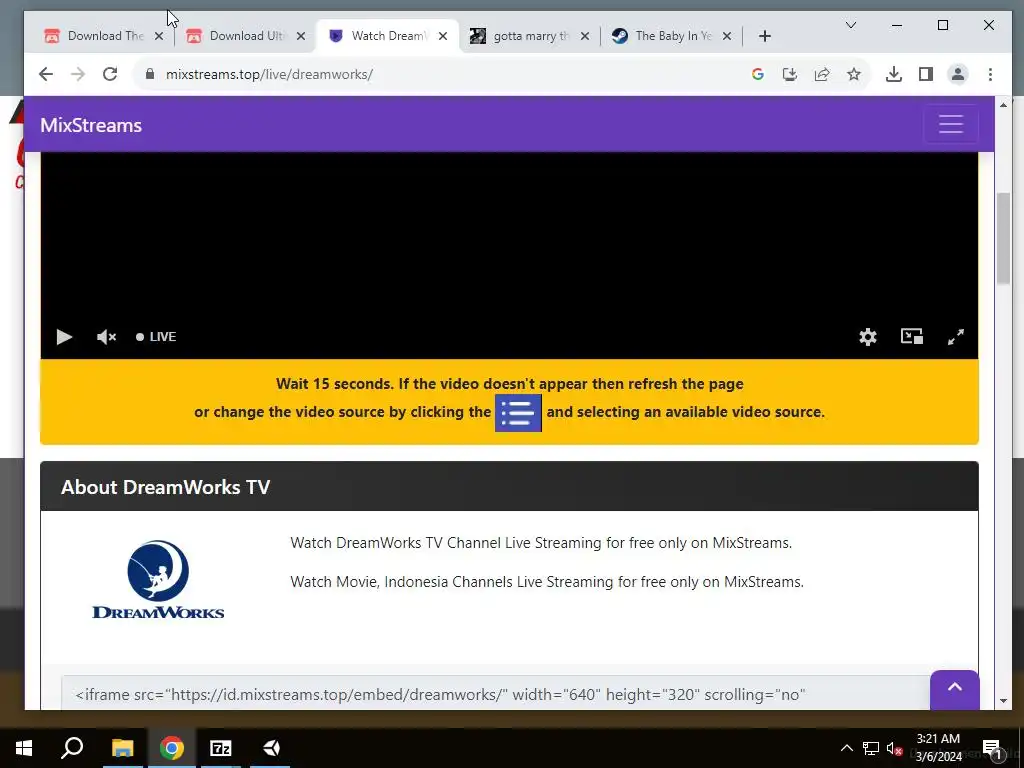Viewport: 1024px width, 768px height.
Task: Jump to page top with arrow button
Action: click(955, 688)
